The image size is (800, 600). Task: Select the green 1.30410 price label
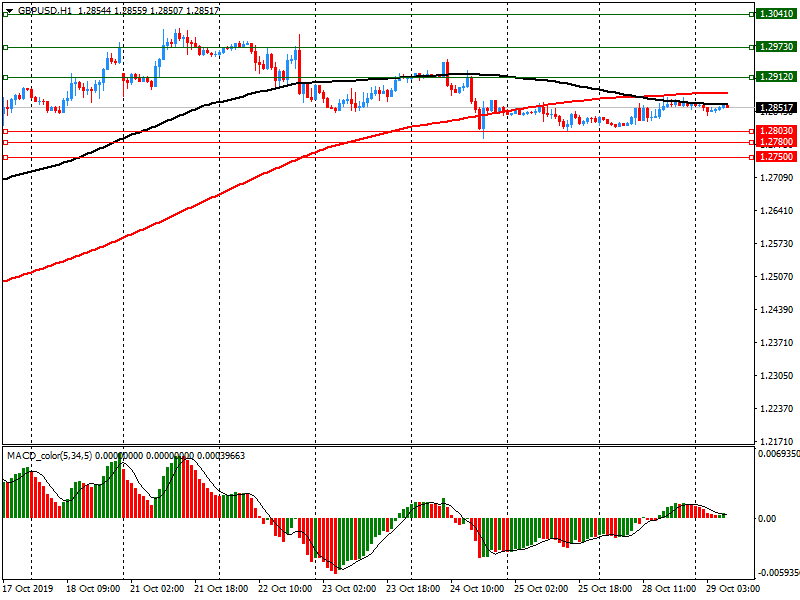point(777,14)
